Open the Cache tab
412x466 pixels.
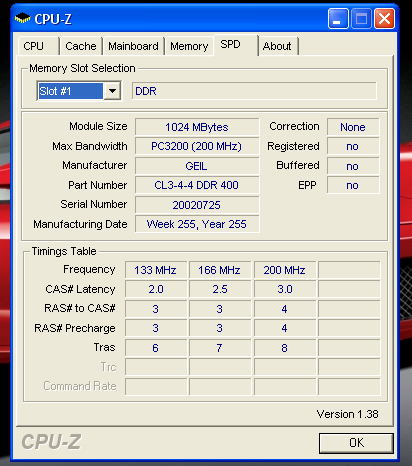tap(81, 46)
